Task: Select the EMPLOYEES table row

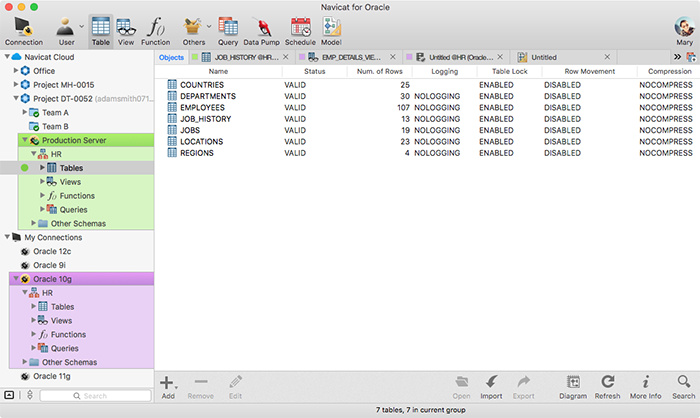Action: pos(427,108)
